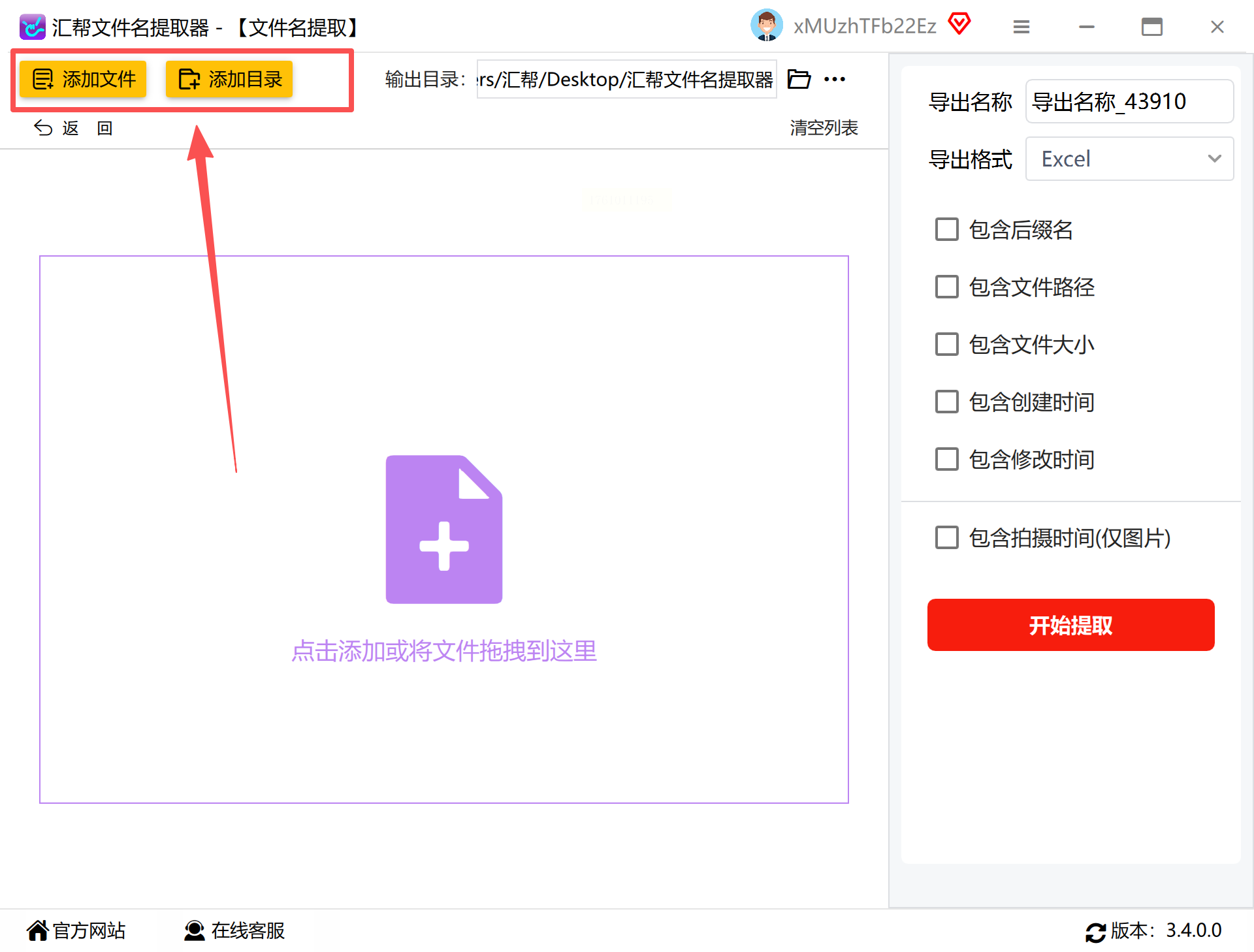Click the version refresh update icon
The image size is (1254, 952).
tap(1095, 932)
